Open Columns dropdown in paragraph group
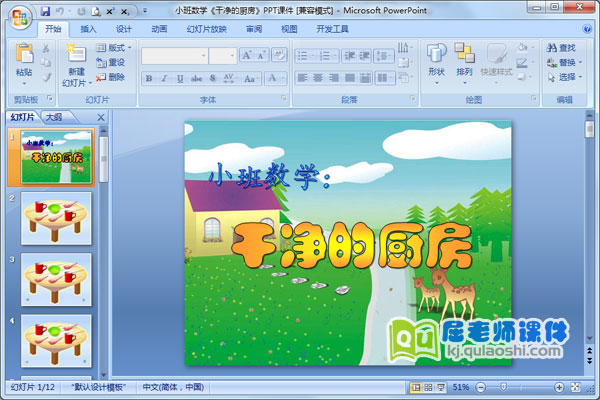Image resolution: width=600 pixels, height=400 pixels. pos(385,78)
